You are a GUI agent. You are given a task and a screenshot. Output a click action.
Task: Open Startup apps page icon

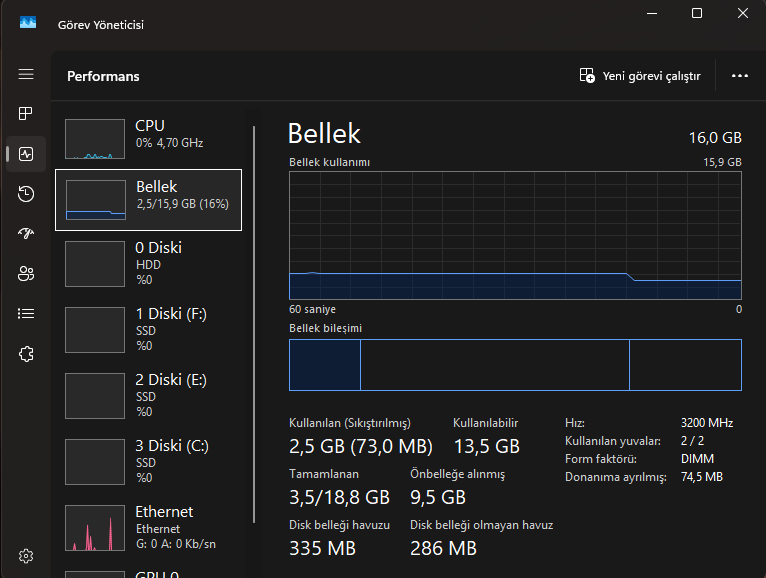[x=26, y=233]
